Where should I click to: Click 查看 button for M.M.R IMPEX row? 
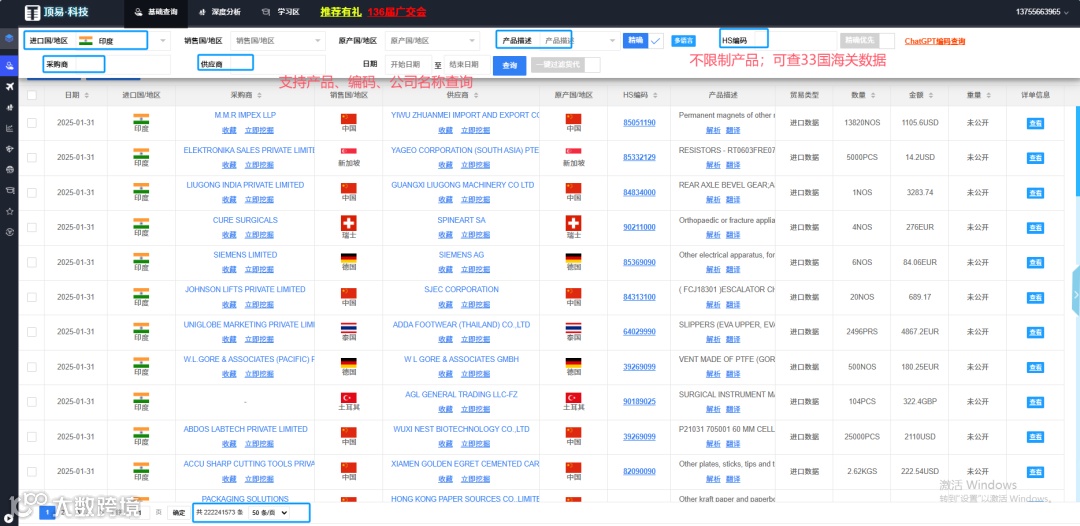[1035, 123]
